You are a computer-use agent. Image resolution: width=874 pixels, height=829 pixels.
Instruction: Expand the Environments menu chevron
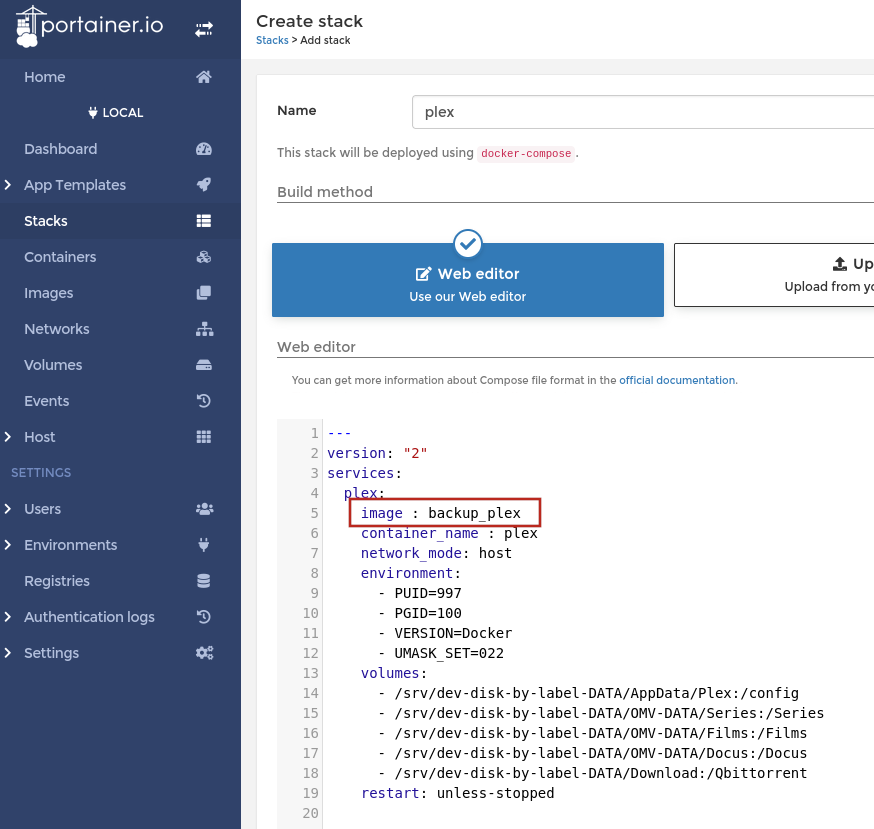[x=8, y=545]
